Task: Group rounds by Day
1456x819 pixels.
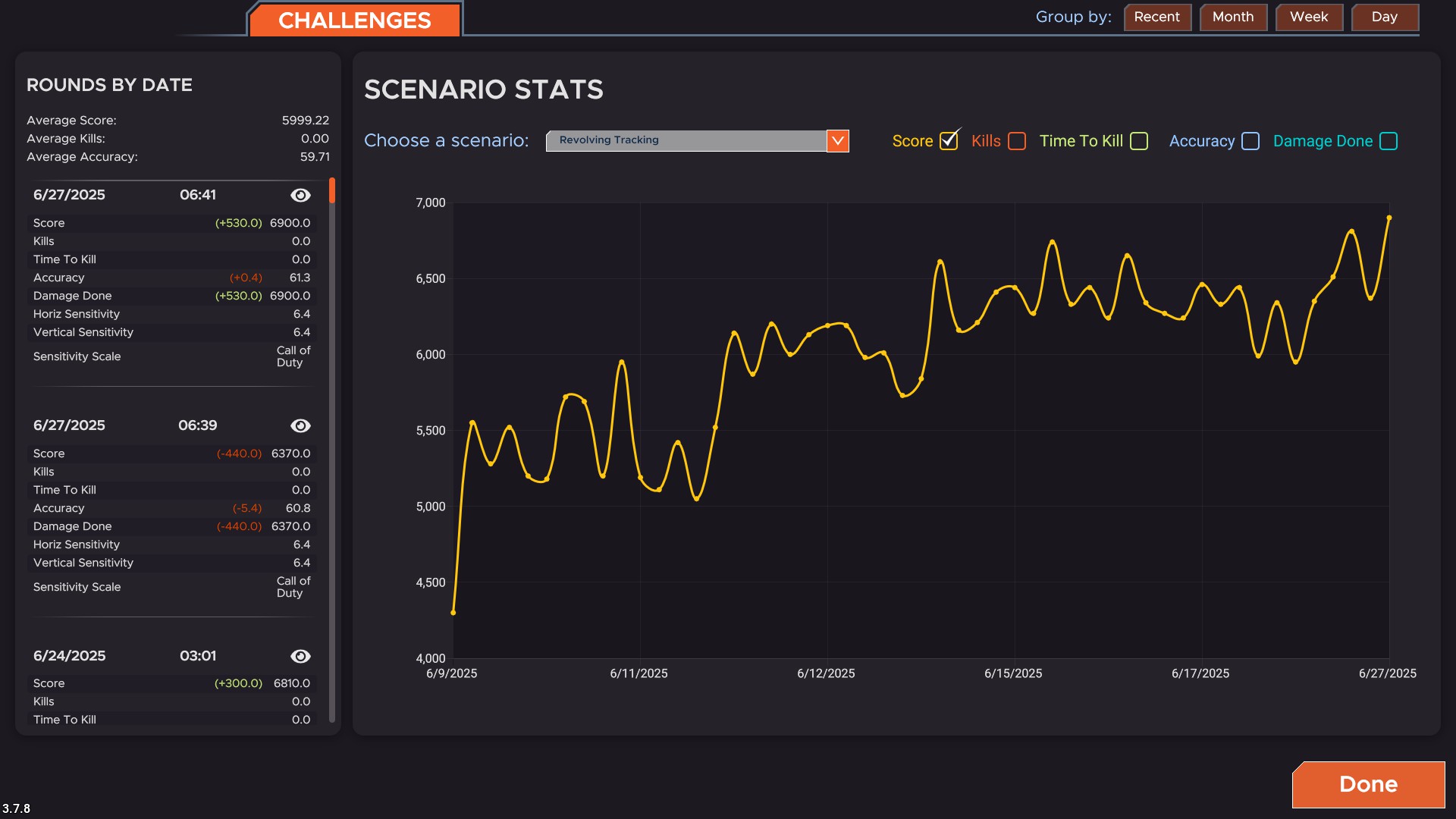Action: [1384, 17]
